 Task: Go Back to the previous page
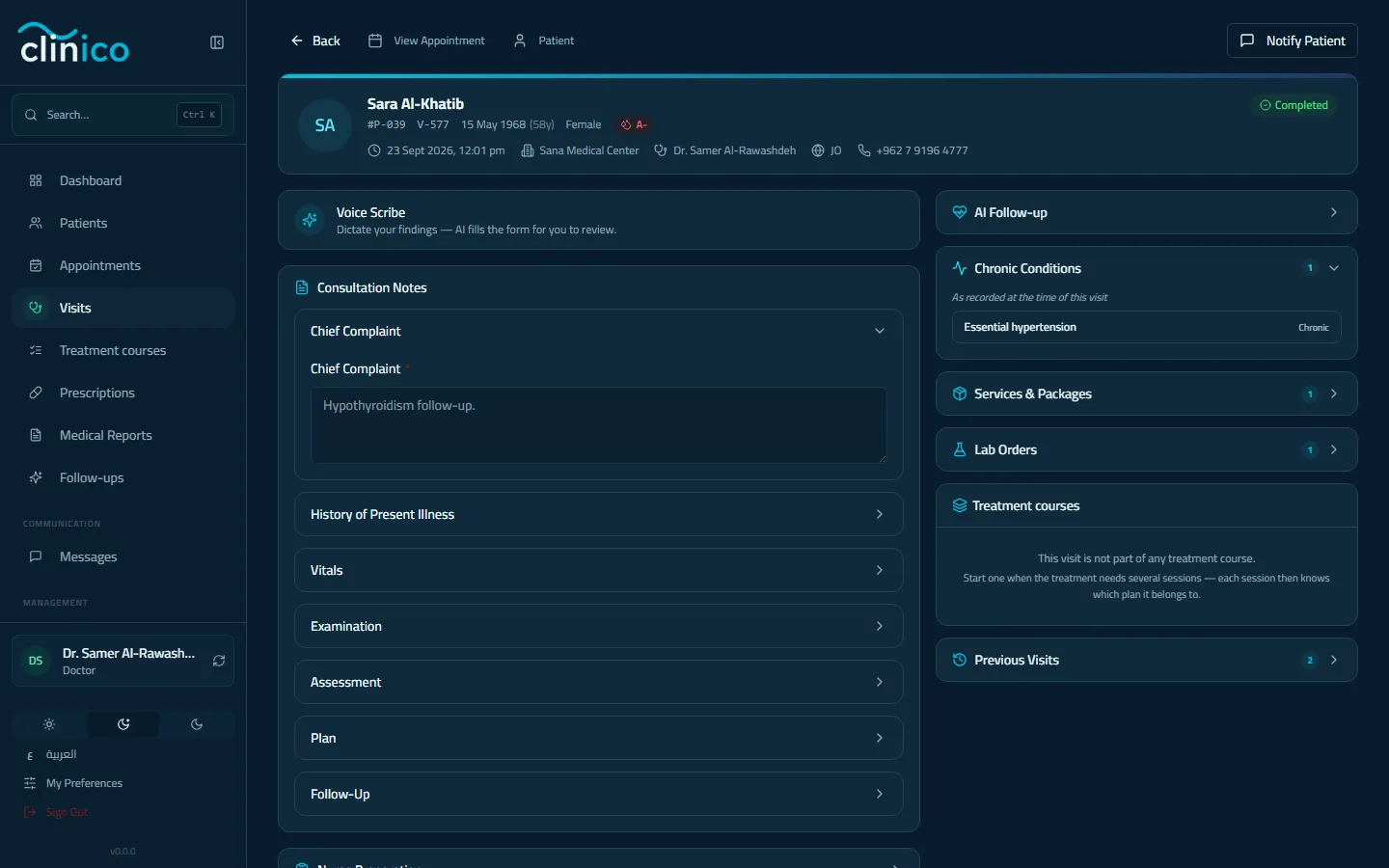tap(315, 41)
